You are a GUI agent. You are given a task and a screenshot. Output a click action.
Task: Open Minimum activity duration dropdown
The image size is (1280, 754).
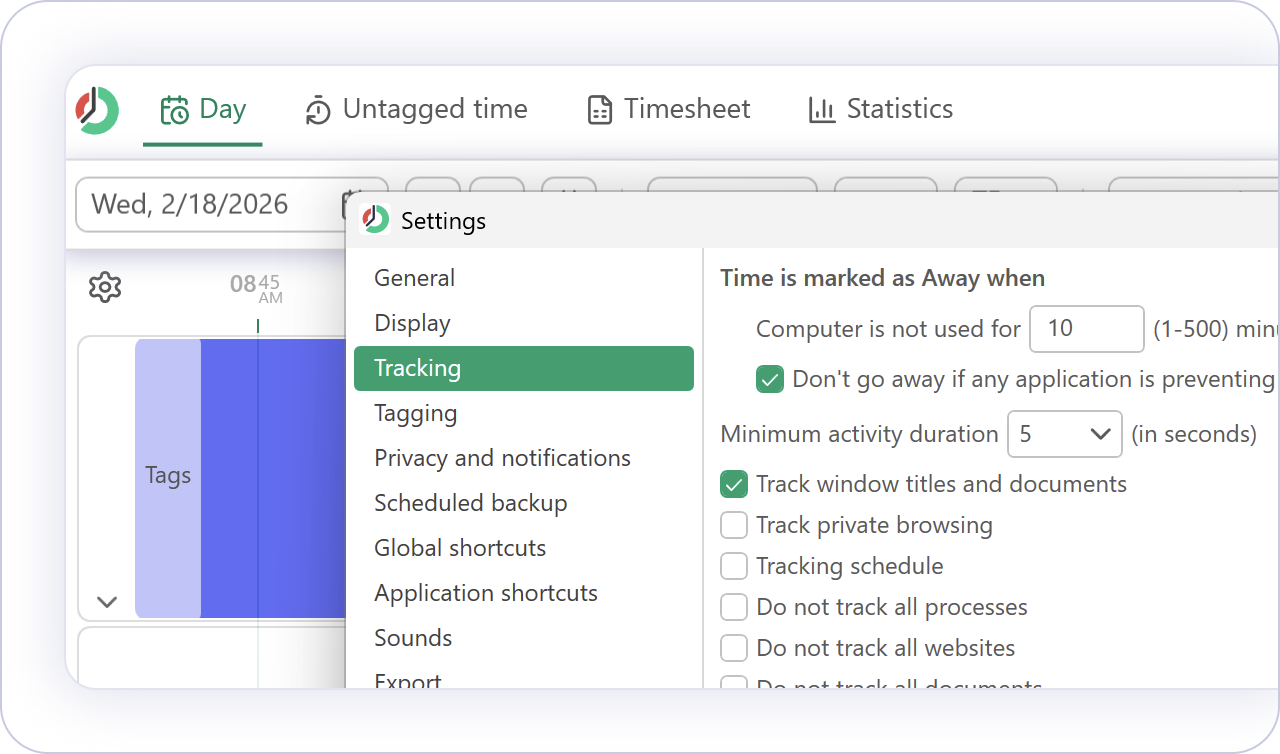pos(1064,434)
